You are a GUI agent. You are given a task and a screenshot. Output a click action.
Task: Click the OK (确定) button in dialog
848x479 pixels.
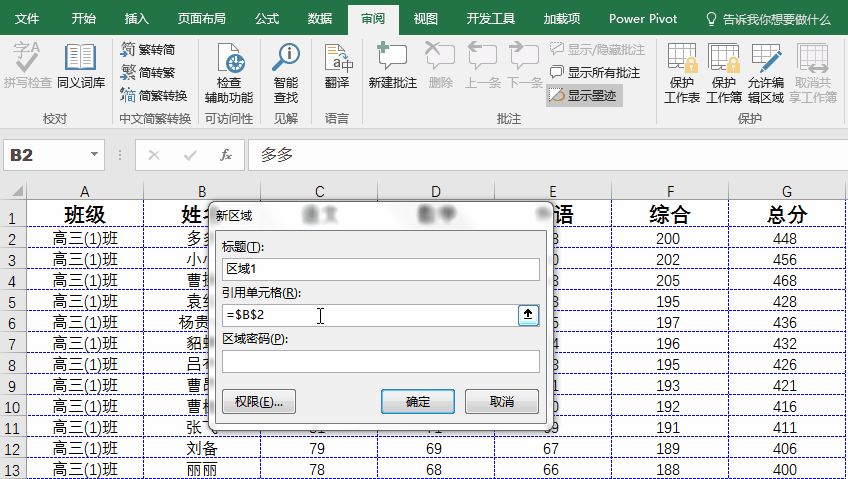pos(418,402)
